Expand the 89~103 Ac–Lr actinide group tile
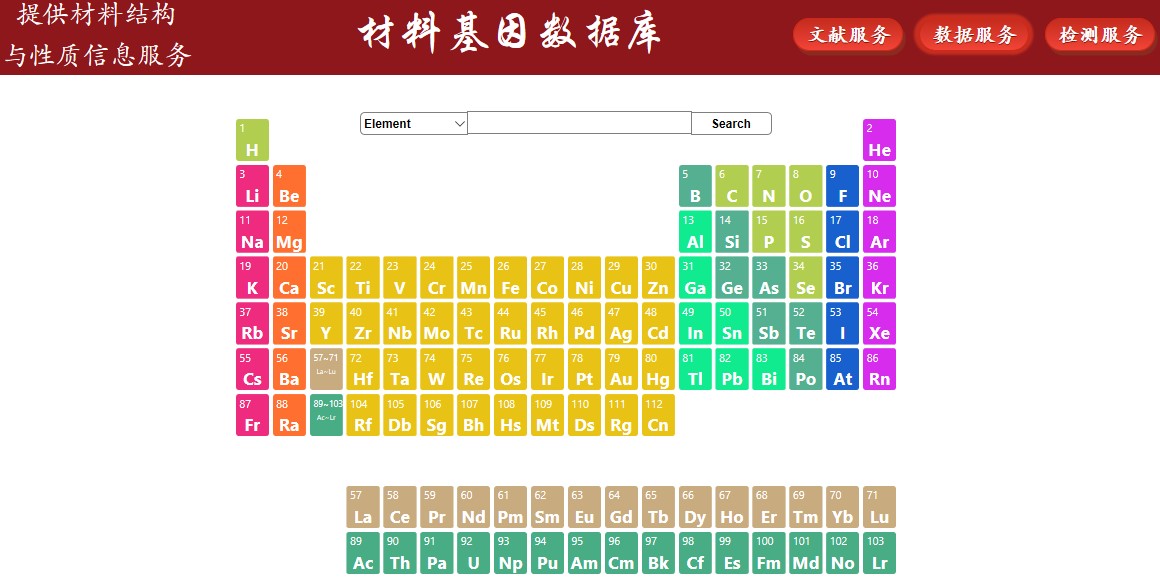This screenshot has width=1160, height=586. 326,415
